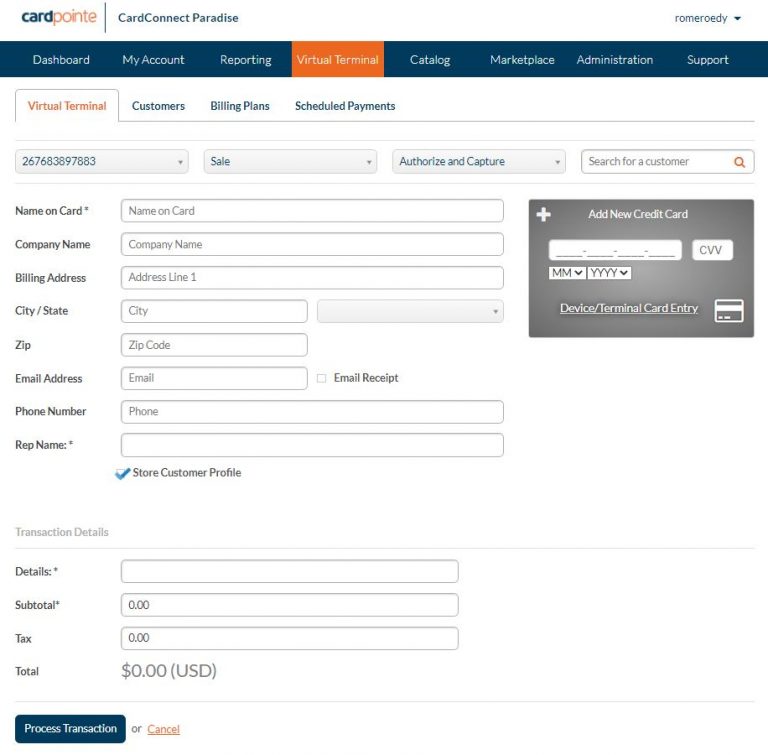Go to the Reporting menu item

click(245, 60)
